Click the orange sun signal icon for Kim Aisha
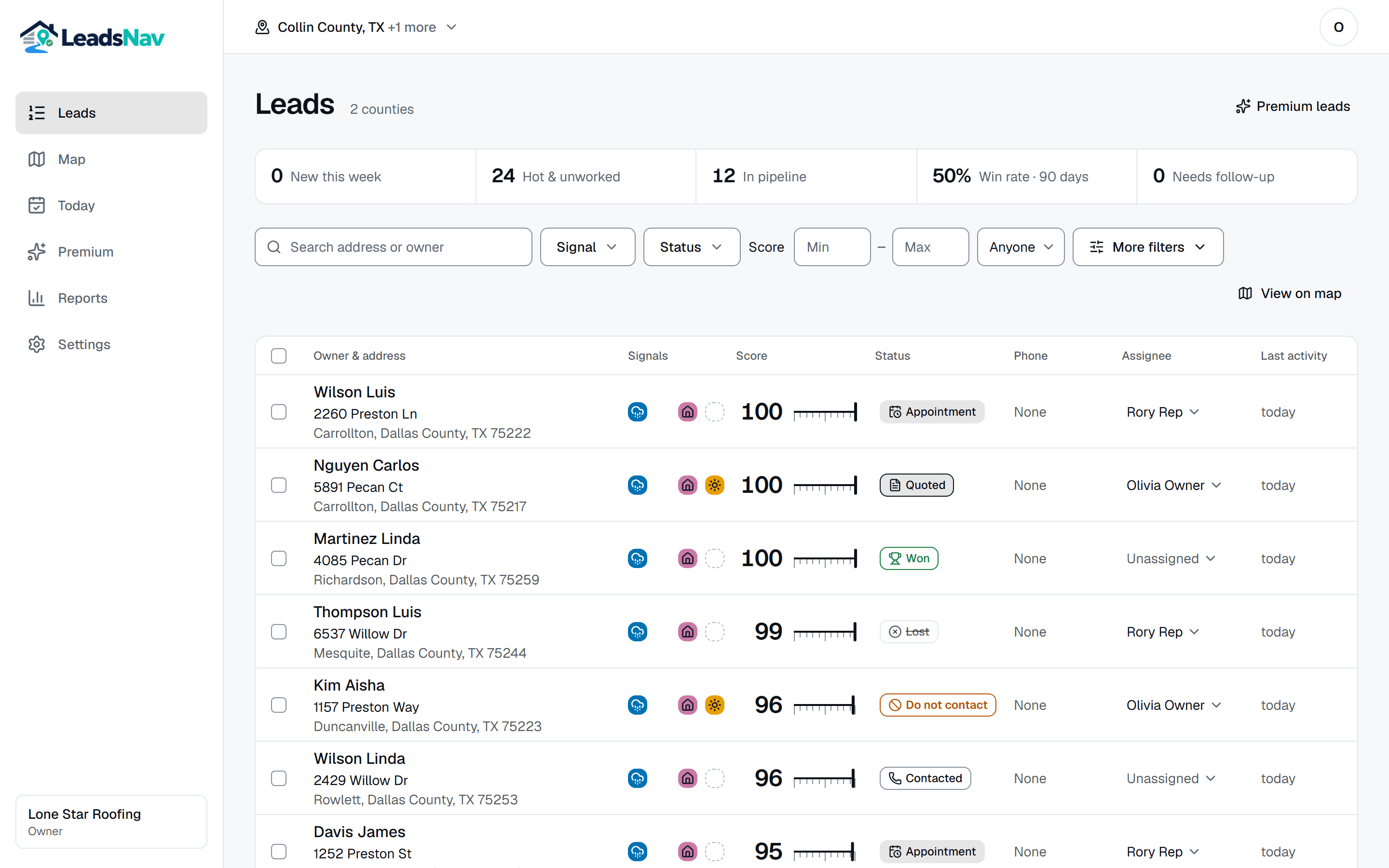The width and height of the screenshot is (1389, 868). 715,705
